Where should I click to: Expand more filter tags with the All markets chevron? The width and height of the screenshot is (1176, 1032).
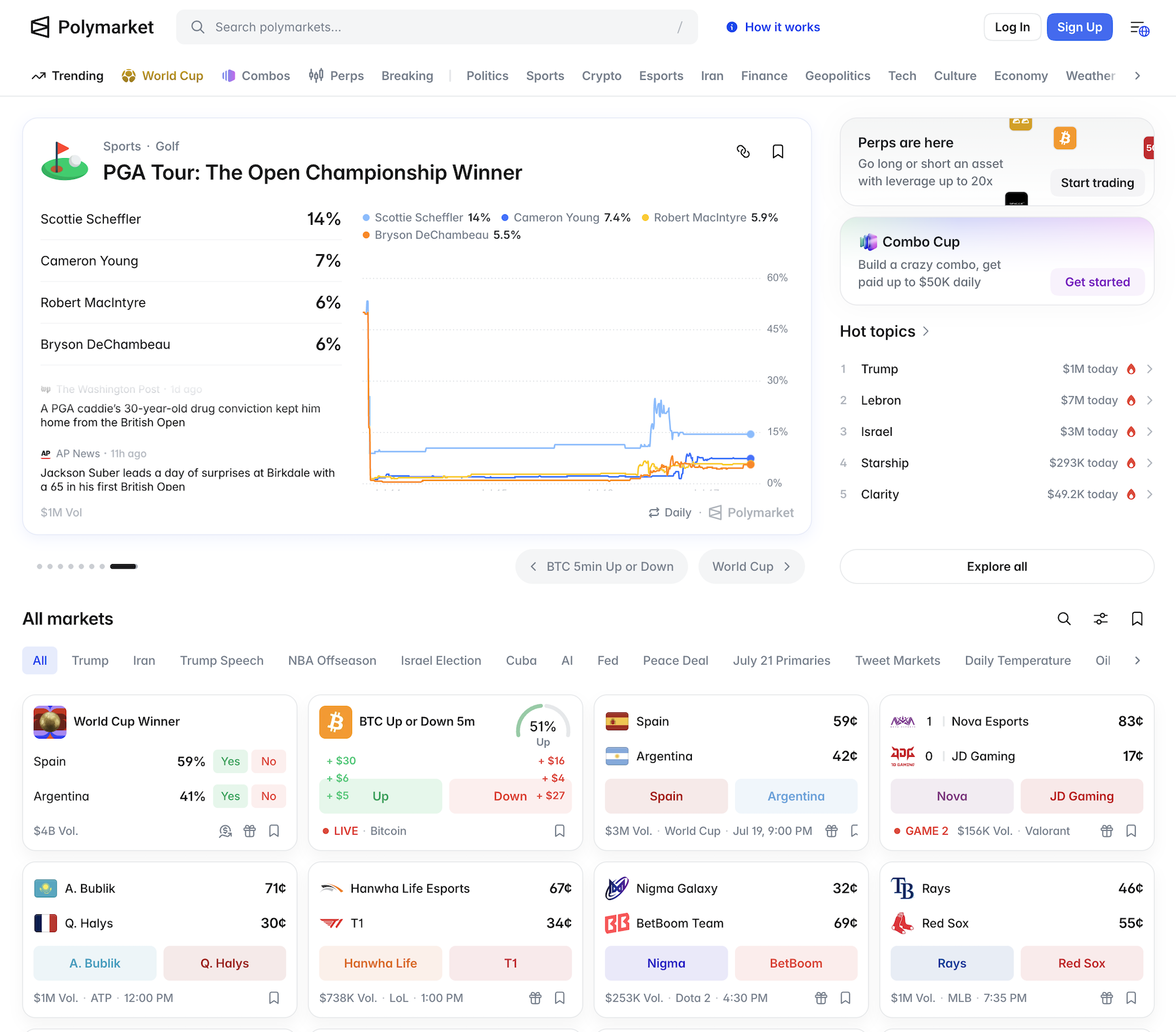point(1137,661)
